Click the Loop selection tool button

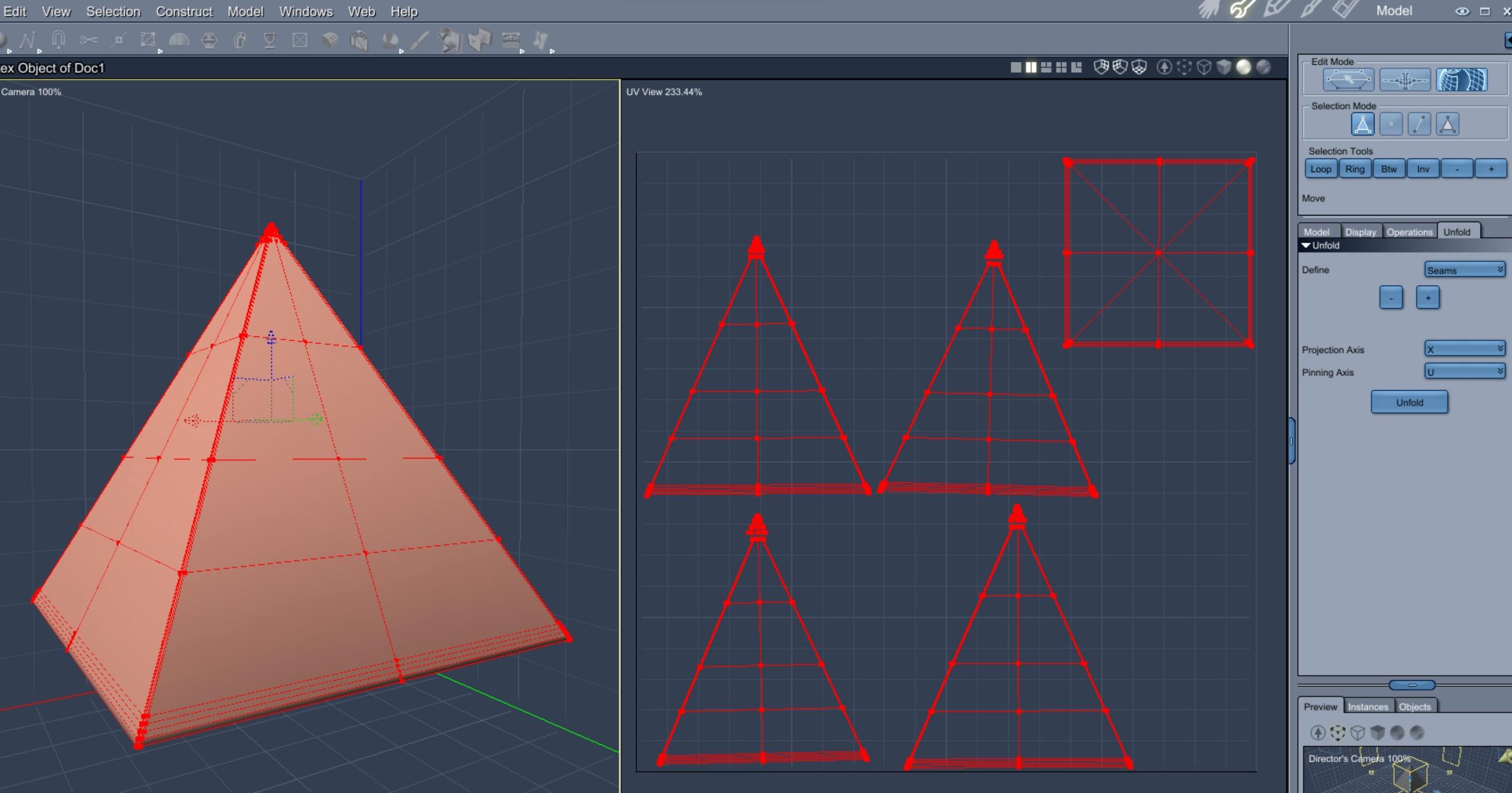(1320, 169)
